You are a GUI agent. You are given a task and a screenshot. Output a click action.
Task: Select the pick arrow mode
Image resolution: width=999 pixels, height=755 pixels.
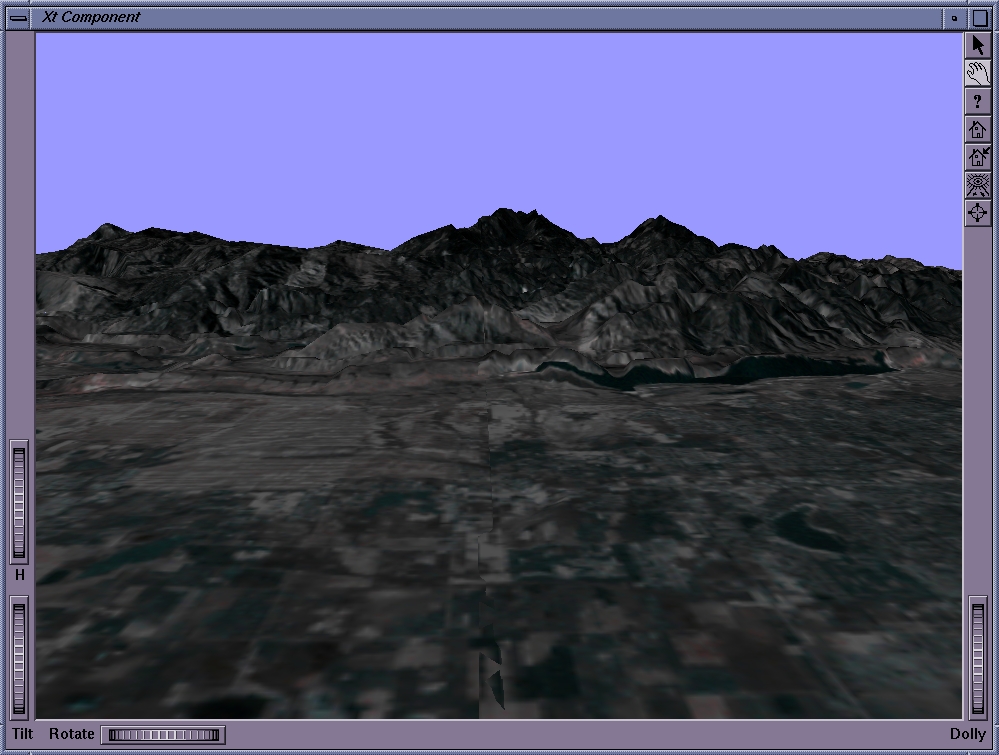977,45
